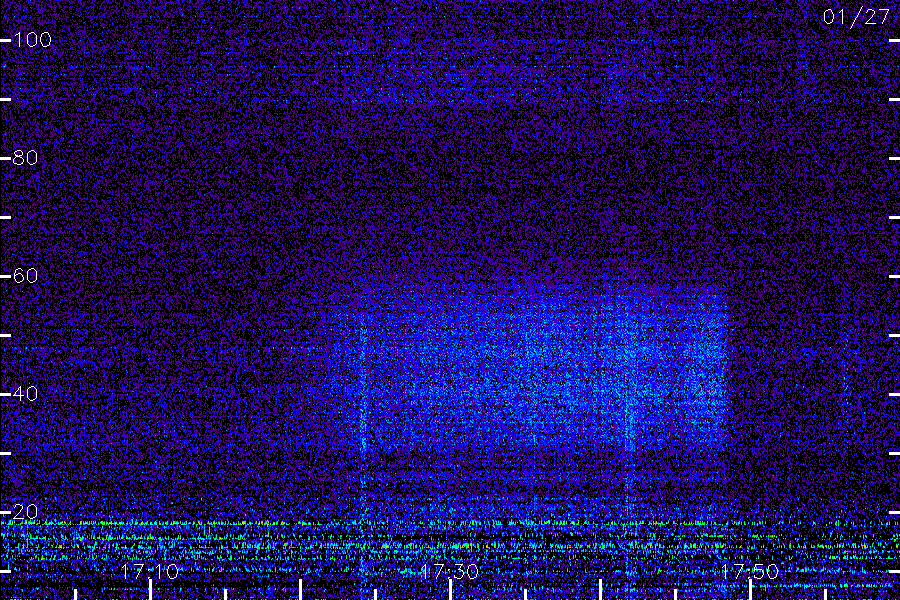Screen dimensions: 900x600
Task: Click the 17:30 time axis label
Action: pyautogui.click(x=449, y=571)
